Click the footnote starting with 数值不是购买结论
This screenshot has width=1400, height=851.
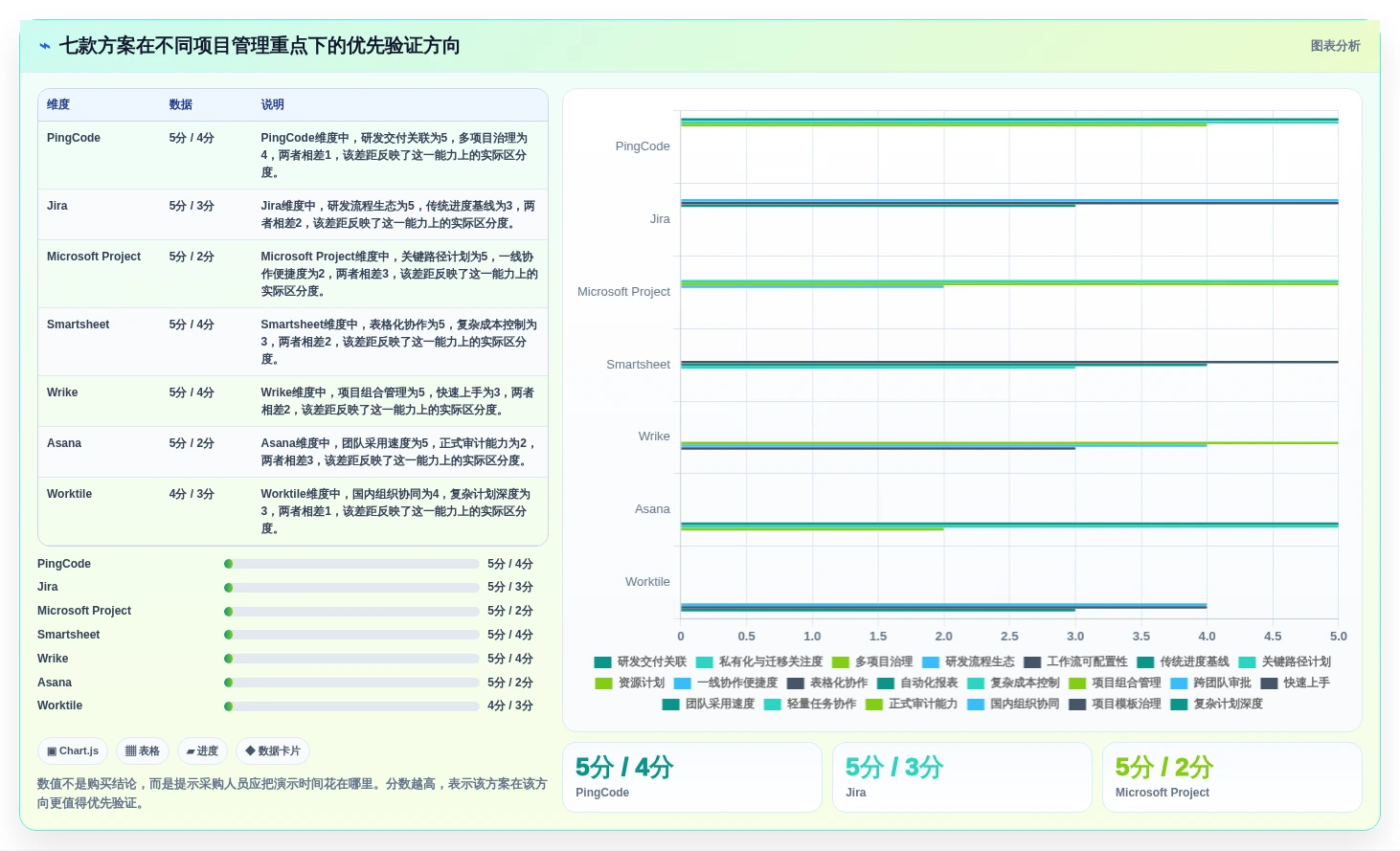(292, 794)
